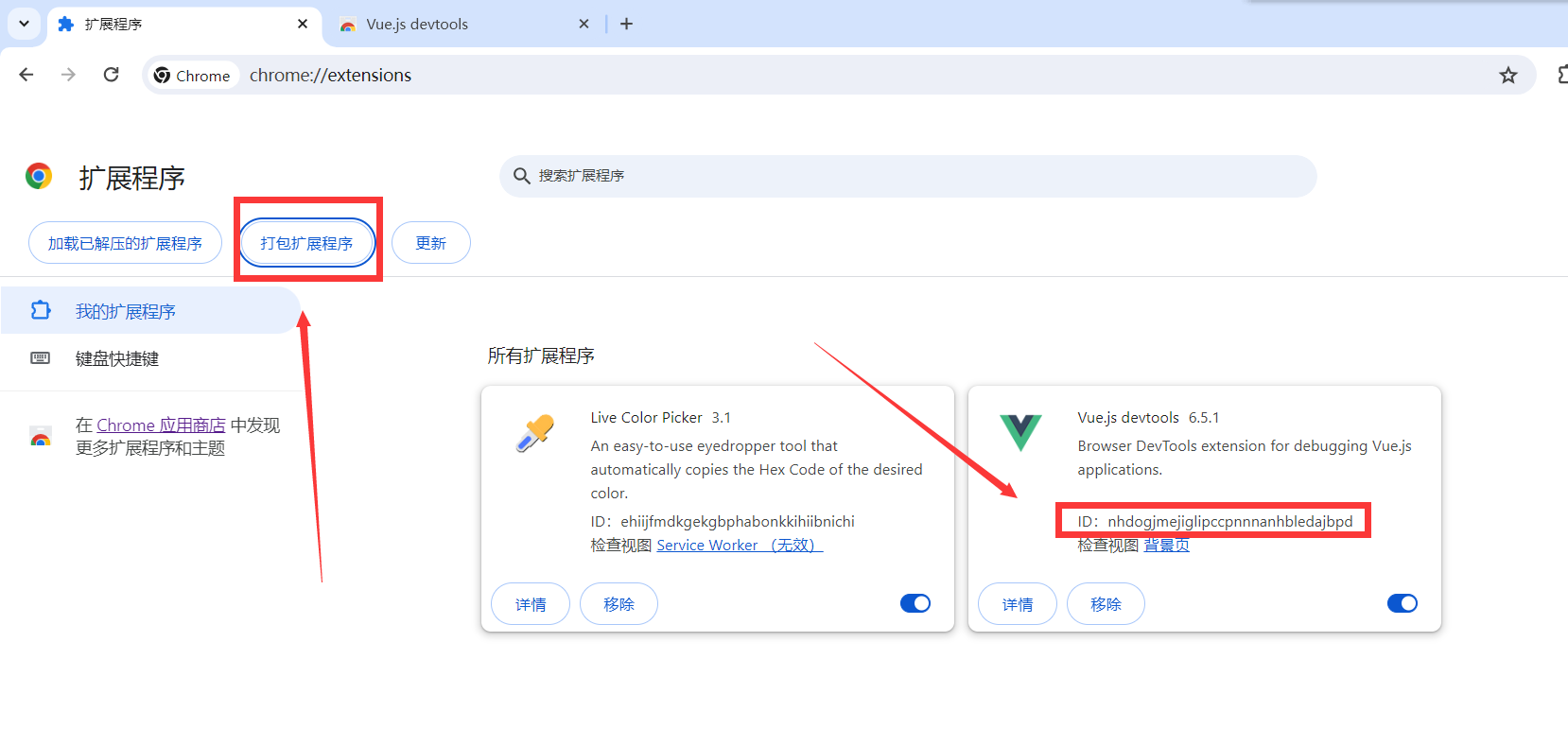
Task: Open the Chrome 应用商店 link
Action: pyautogui.click(x=161, y=425)
